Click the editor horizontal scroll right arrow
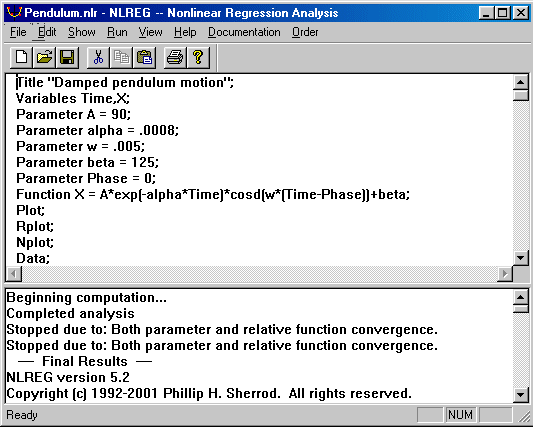533x427 pixels. point(505,274)
